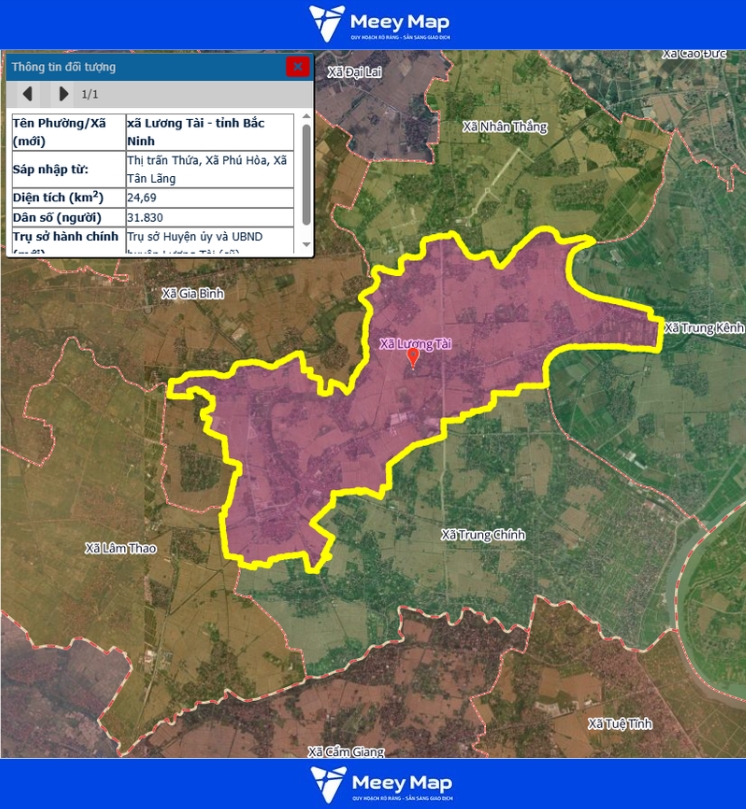Select Xã Đại Lai region label

355,72
